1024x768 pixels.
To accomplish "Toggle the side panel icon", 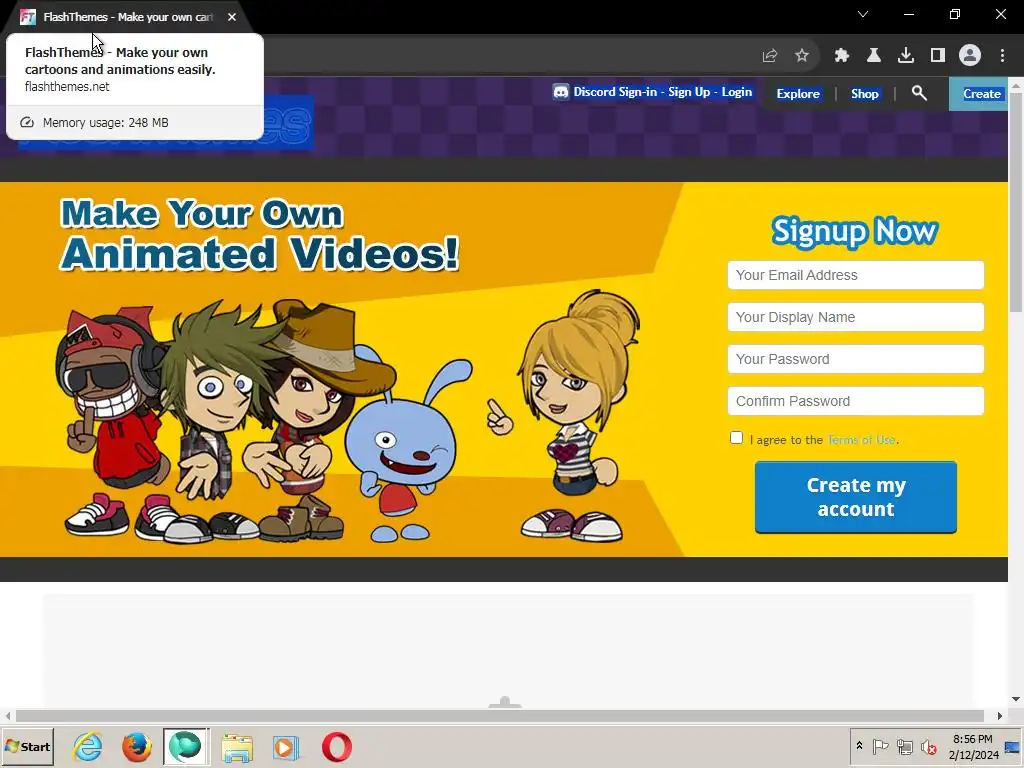I will pos(938,56).
